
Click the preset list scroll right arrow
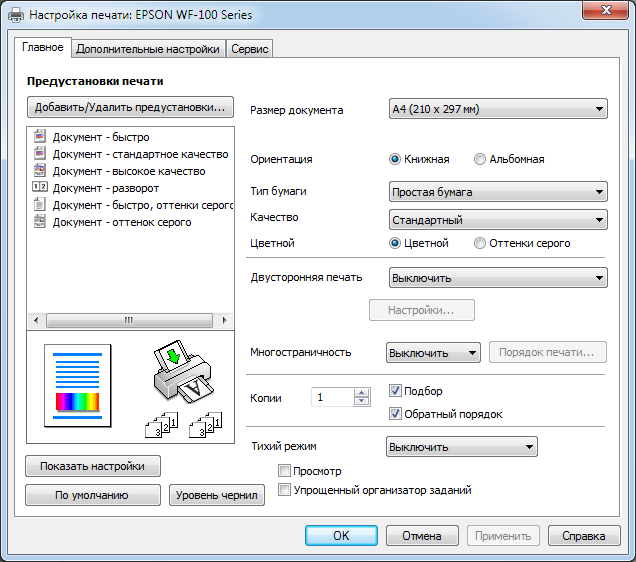point(224,320)
